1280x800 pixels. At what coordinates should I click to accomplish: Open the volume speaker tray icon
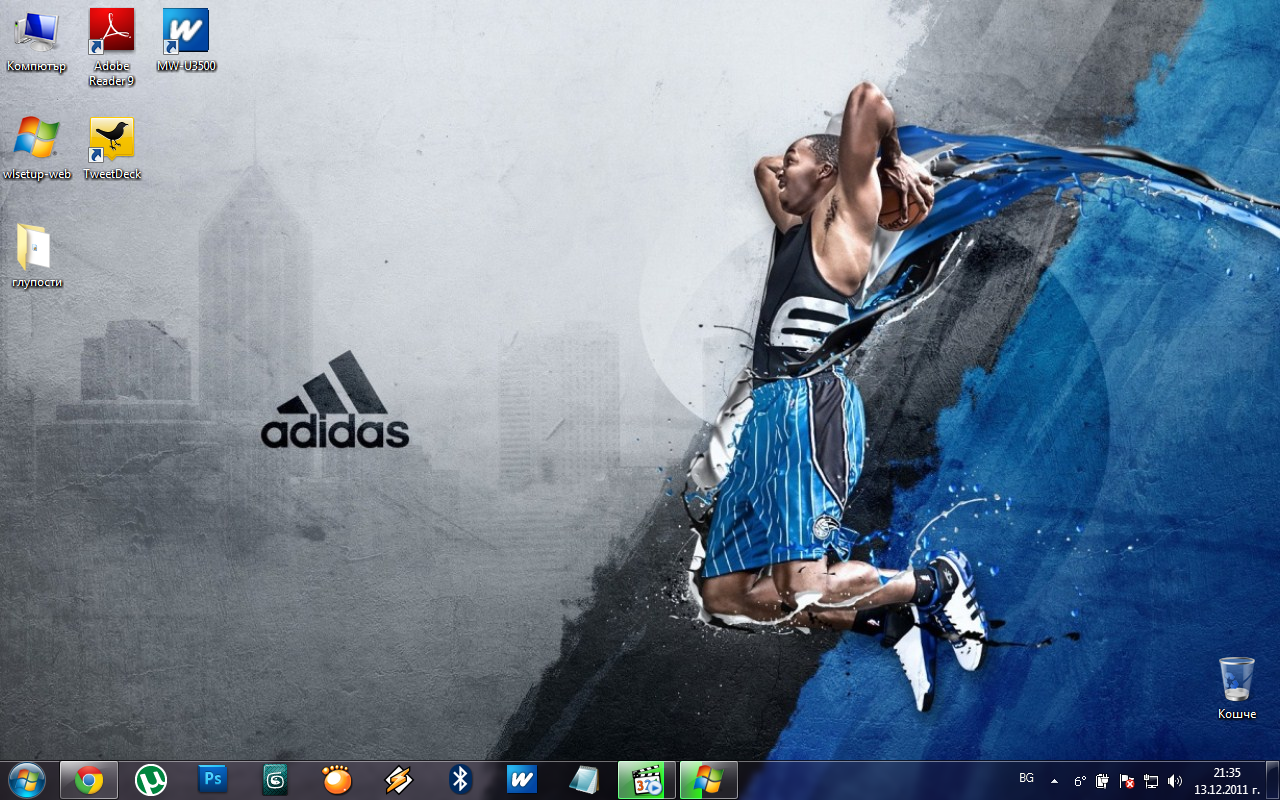coord(1175,781)
